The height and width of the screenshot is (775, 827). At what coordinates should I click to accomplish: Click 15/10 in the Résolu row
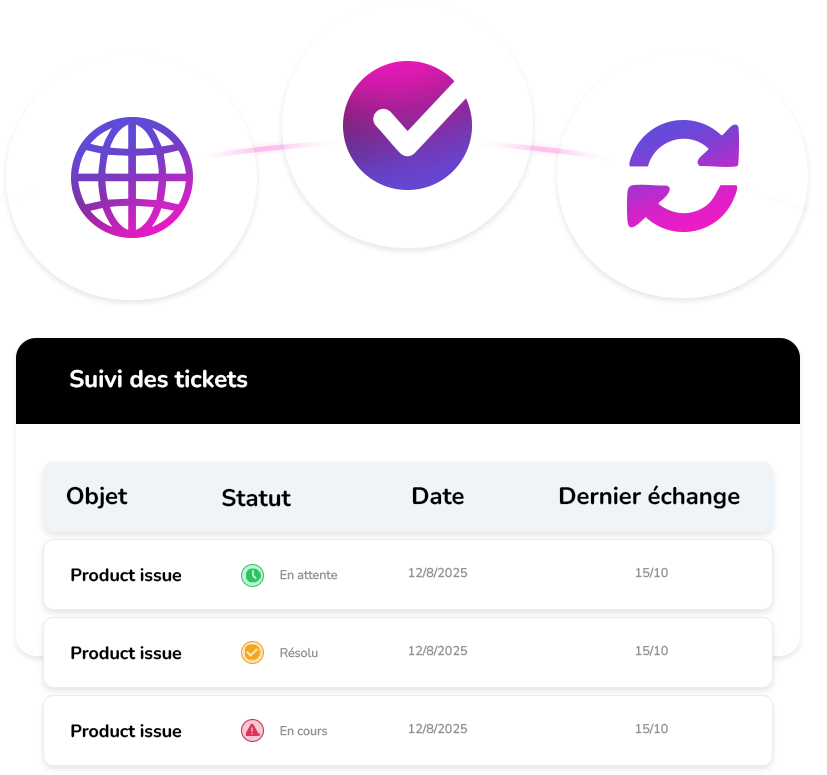[651, 651]
